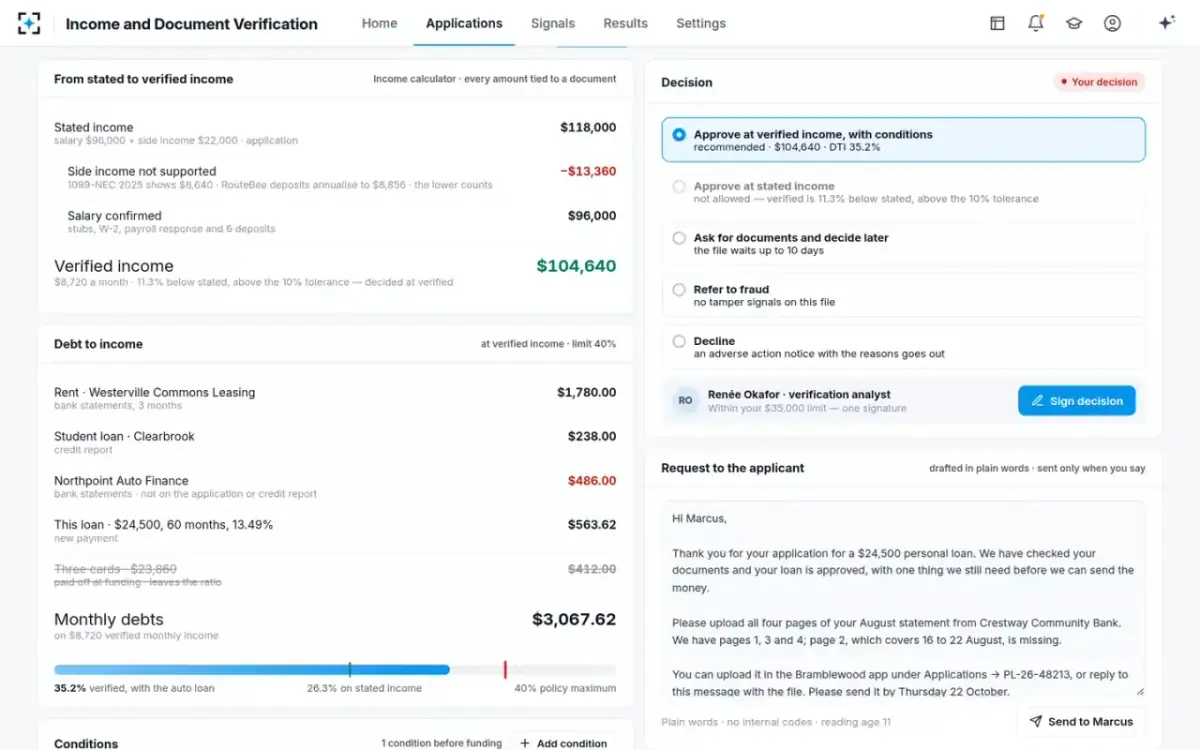
Task: Click the 40% policy maximum label
Action: (x=565, y=688)
